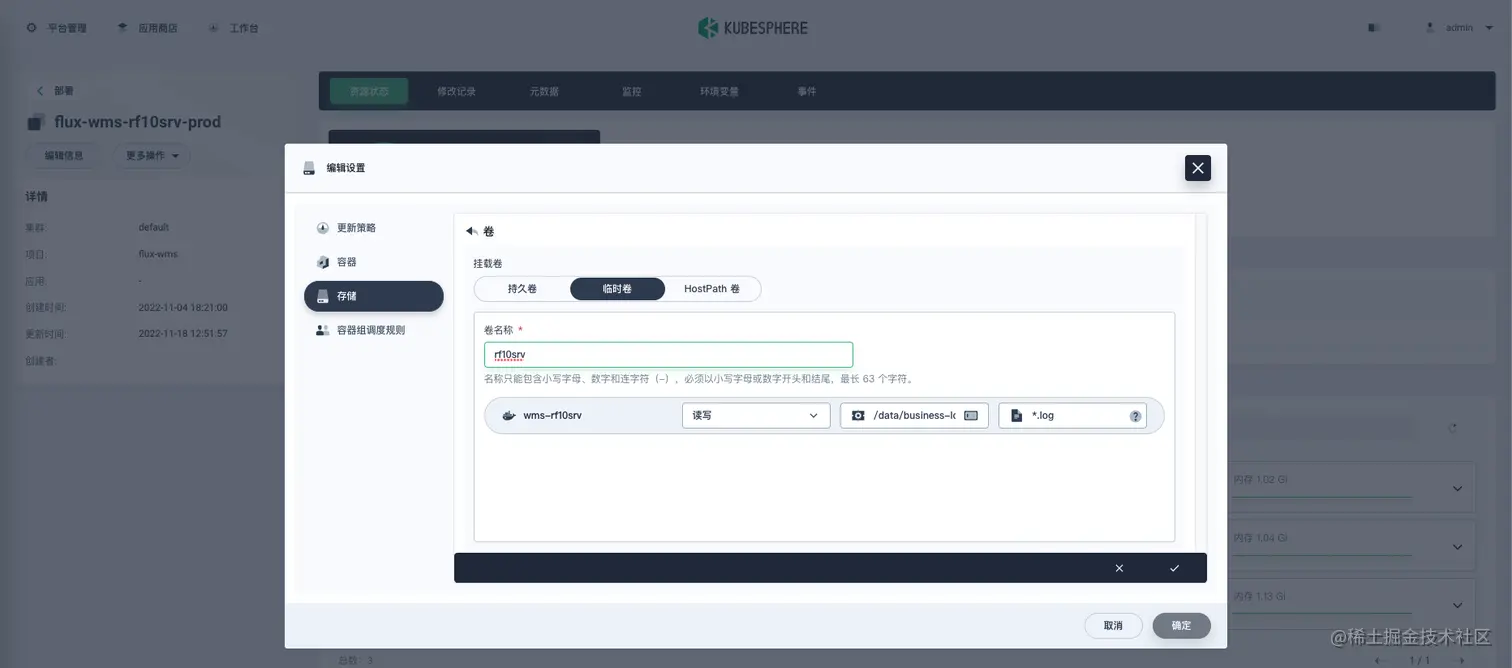Switch to the 资源状态 tab
Viewport: 1512px width, 668px height.
369,91
